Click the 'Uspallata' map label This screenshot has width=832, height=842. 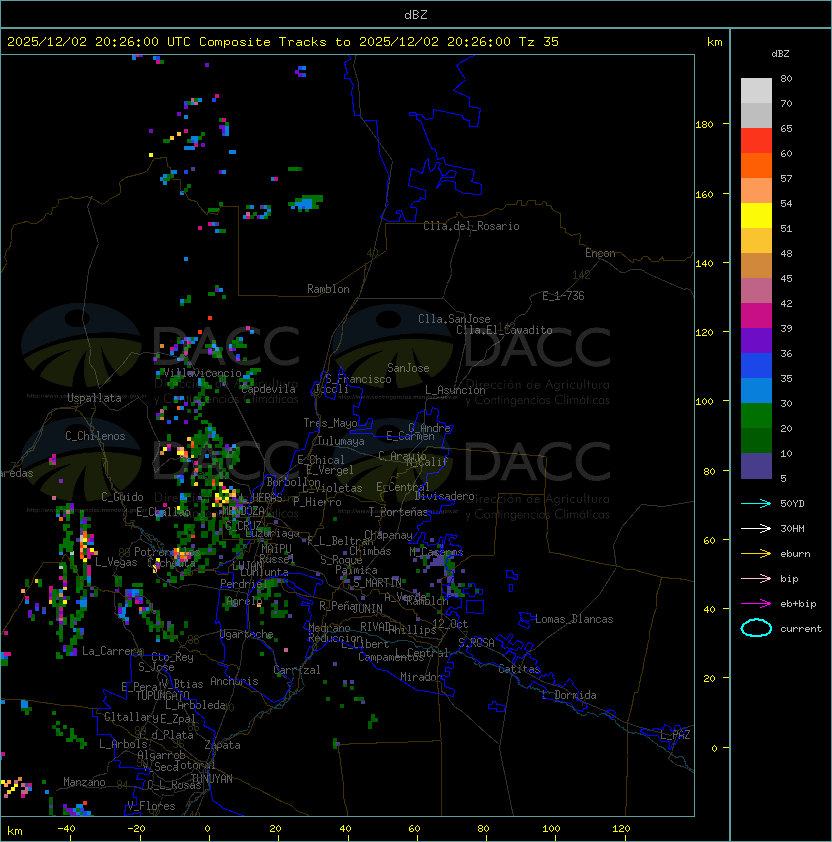(x=94, y=398)
